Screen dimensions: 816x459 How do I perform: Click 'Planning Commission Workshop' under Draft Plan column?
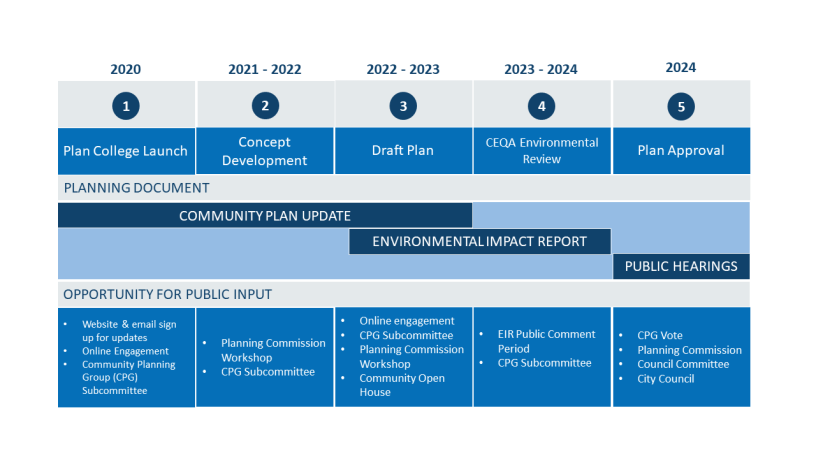[x=411, y=356]
